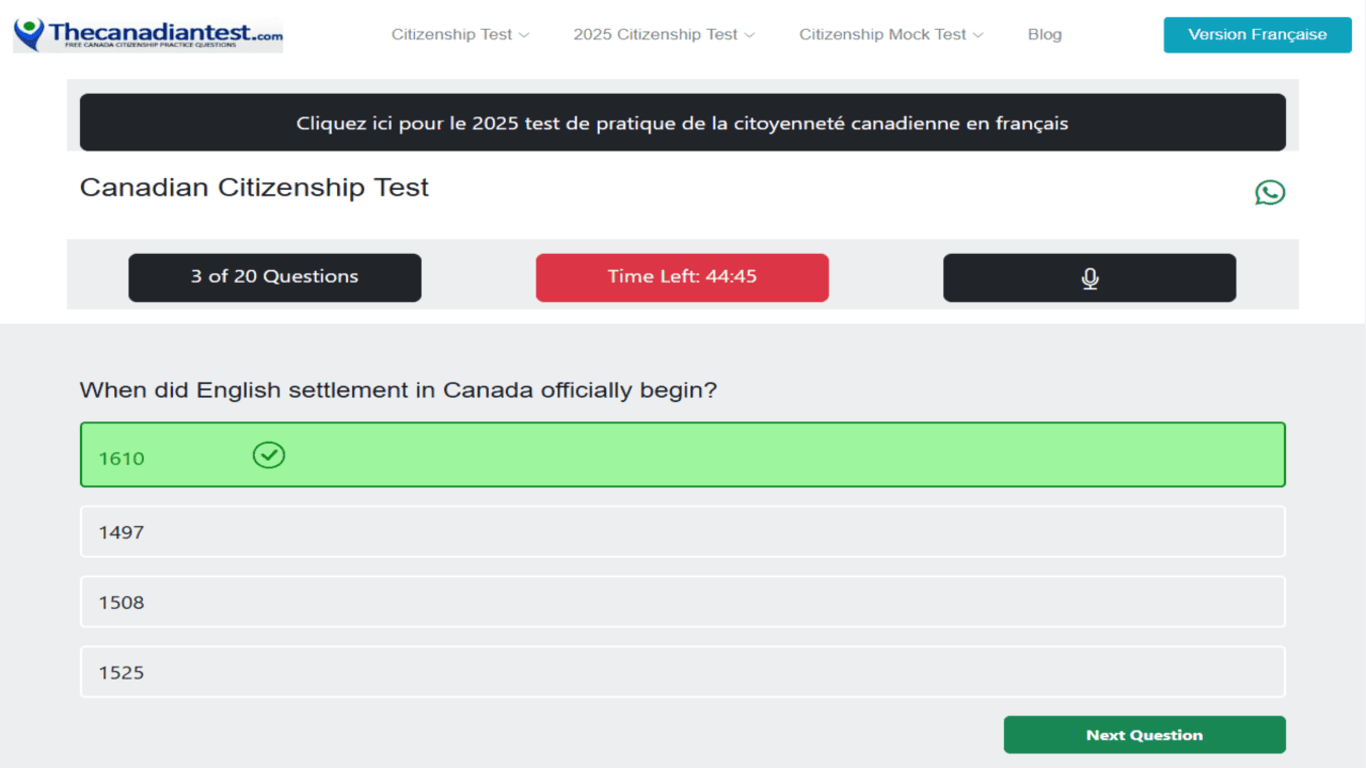Select the 1610 answer option

tap(682, 455)
